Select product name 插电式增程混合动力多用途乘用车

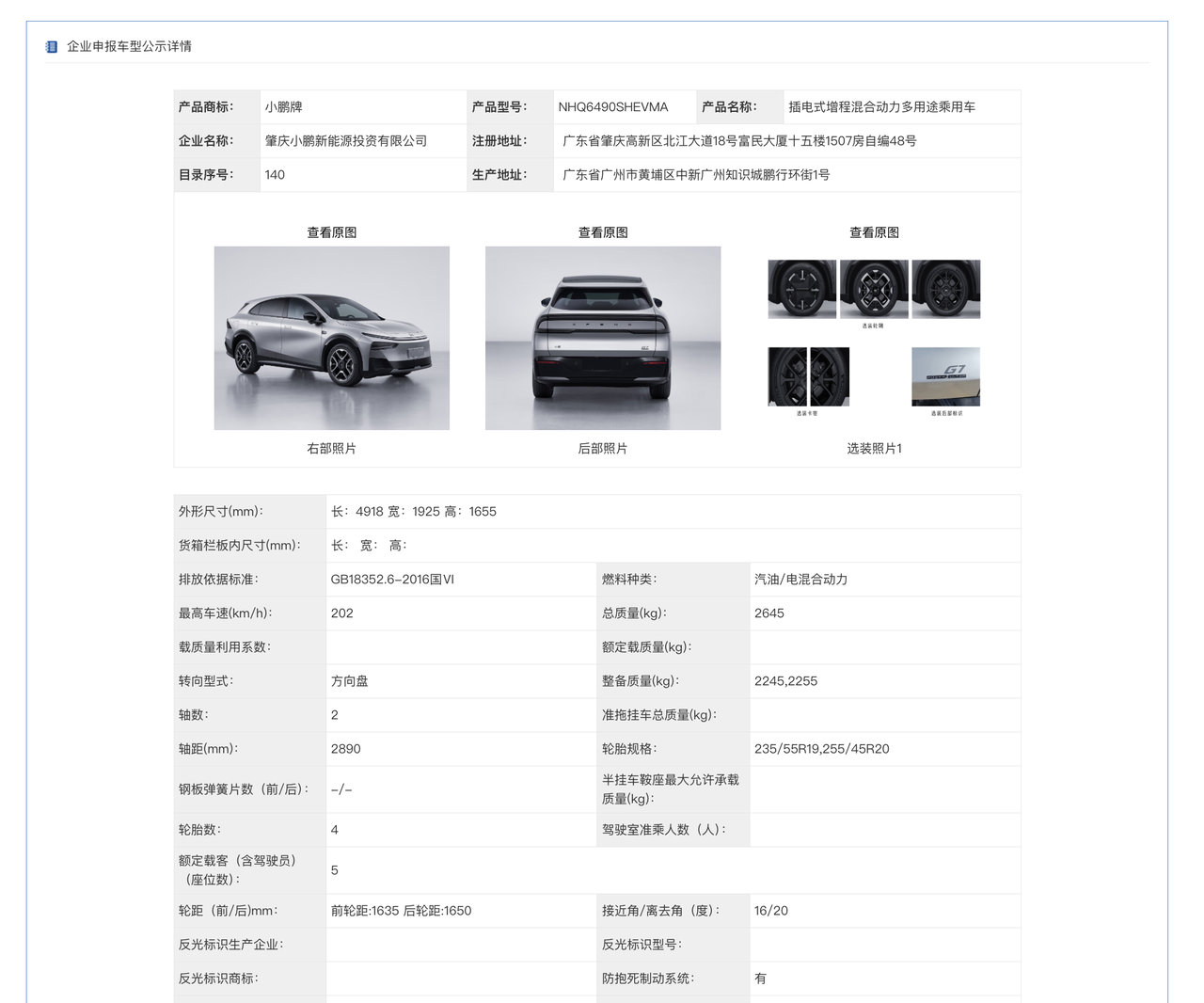(881, 107)
